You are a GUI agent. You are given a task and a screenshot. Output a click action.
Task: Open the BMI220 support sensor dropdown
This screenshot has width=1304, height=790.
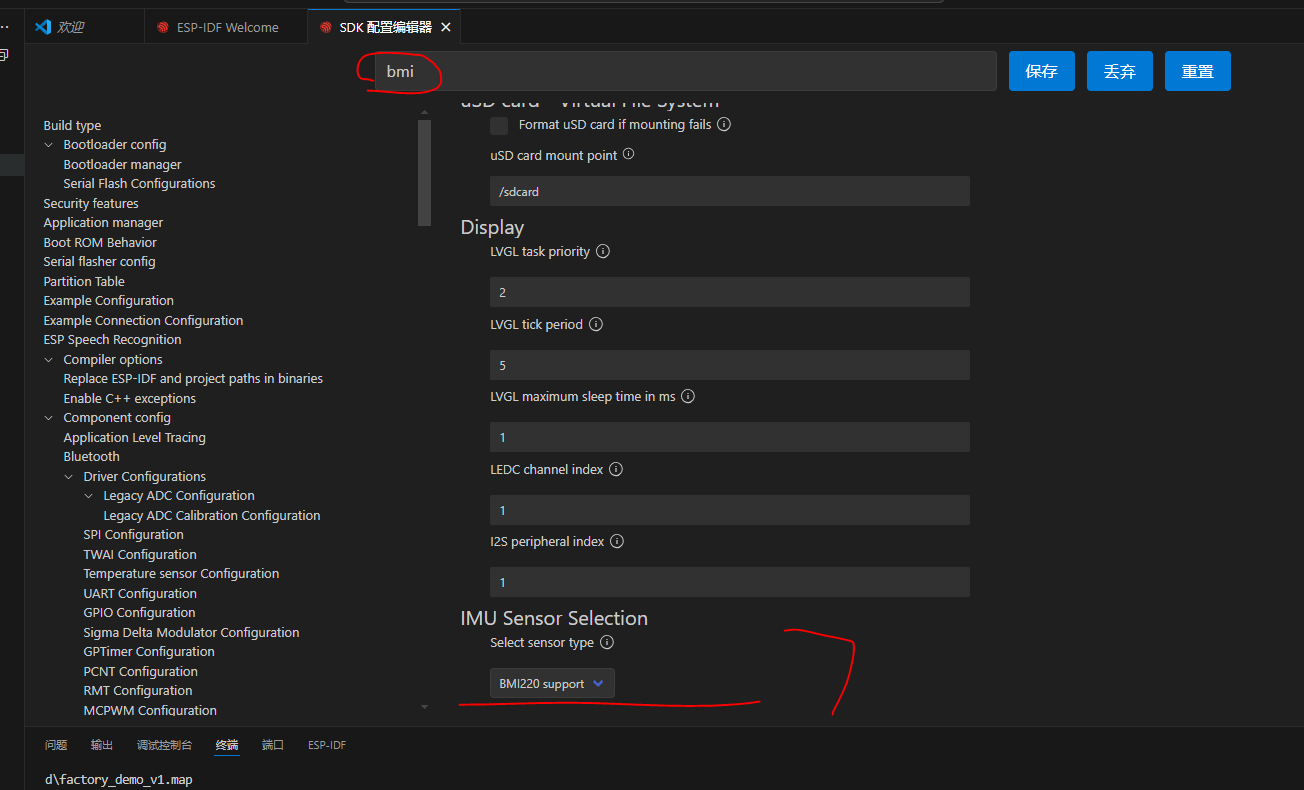[x=552, y=684]
